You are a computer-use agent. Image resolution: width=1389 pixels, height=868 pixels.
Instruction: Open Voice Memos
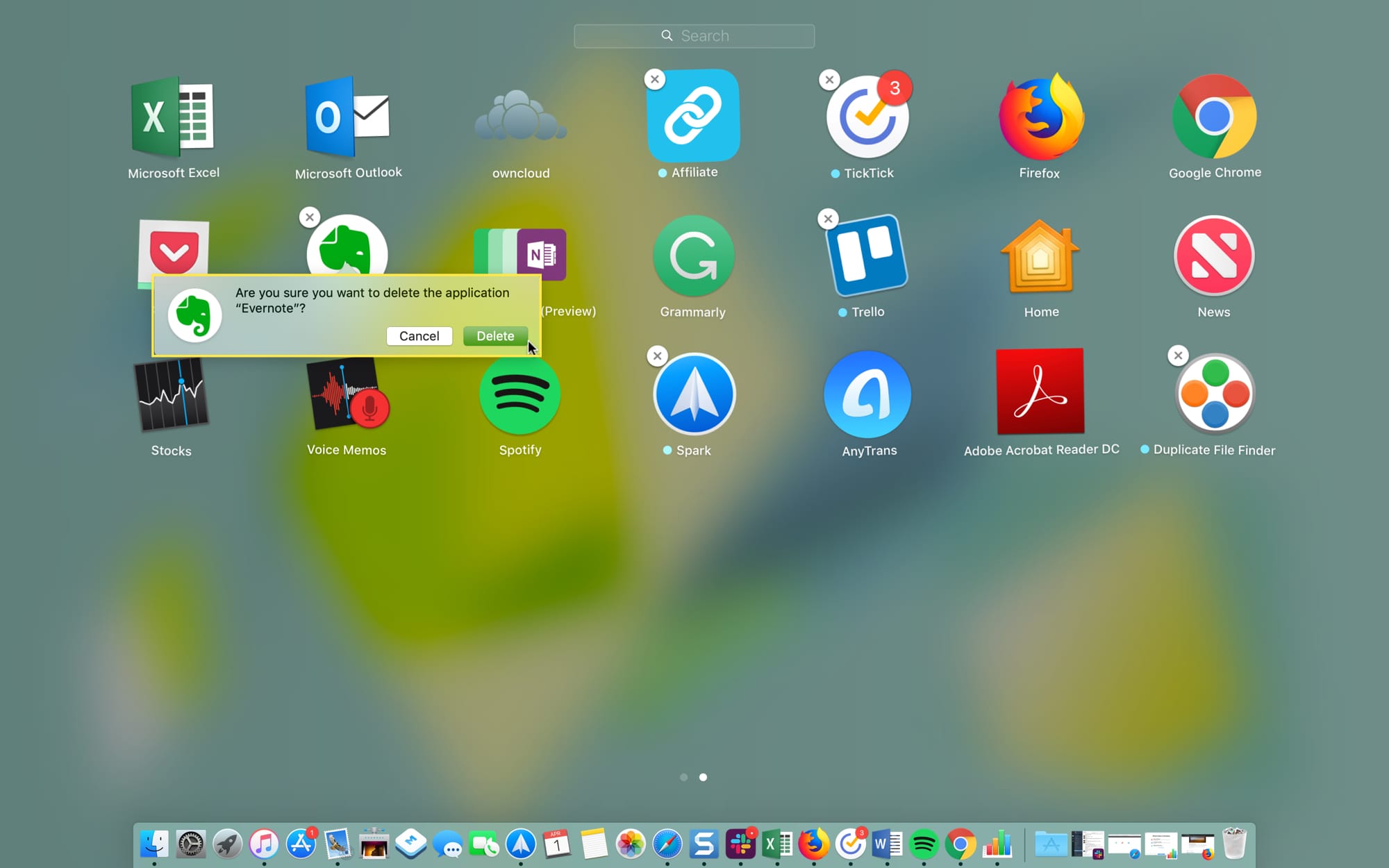point(347,394)
